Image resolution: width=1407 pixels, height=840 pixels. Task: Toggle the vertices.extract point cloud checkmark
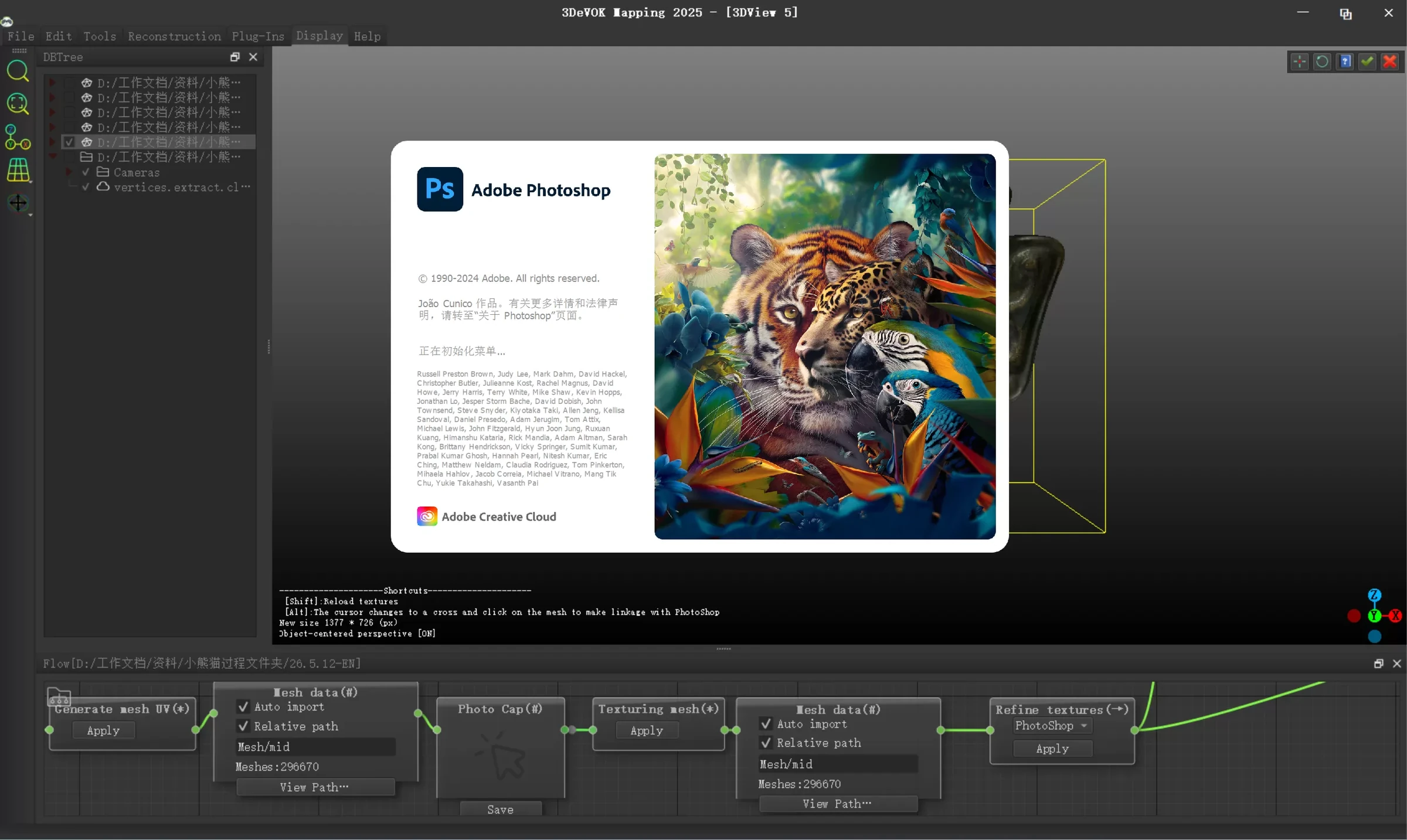click(x=86, y=186)
